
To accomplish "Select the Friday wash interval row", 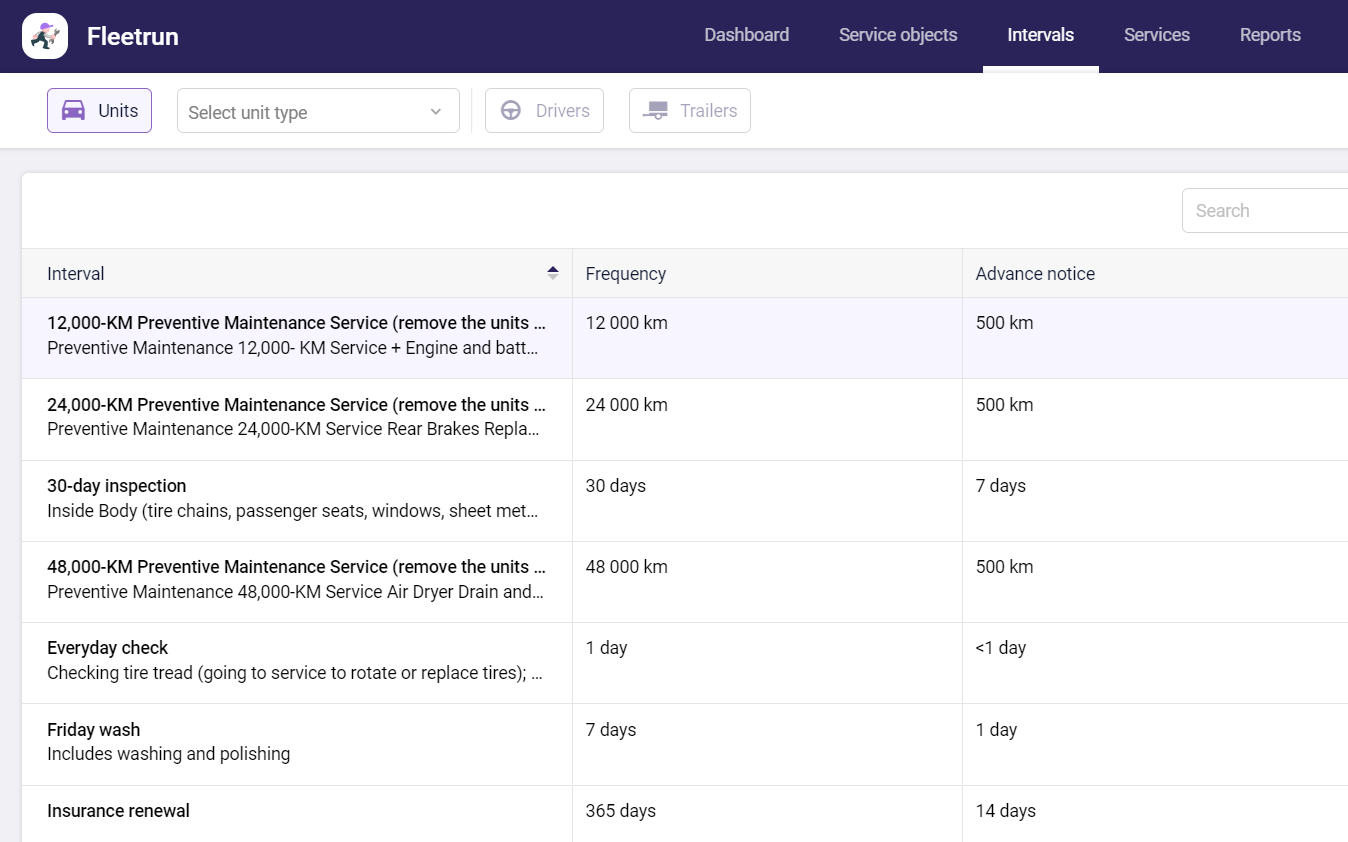I will click(94, 730).
